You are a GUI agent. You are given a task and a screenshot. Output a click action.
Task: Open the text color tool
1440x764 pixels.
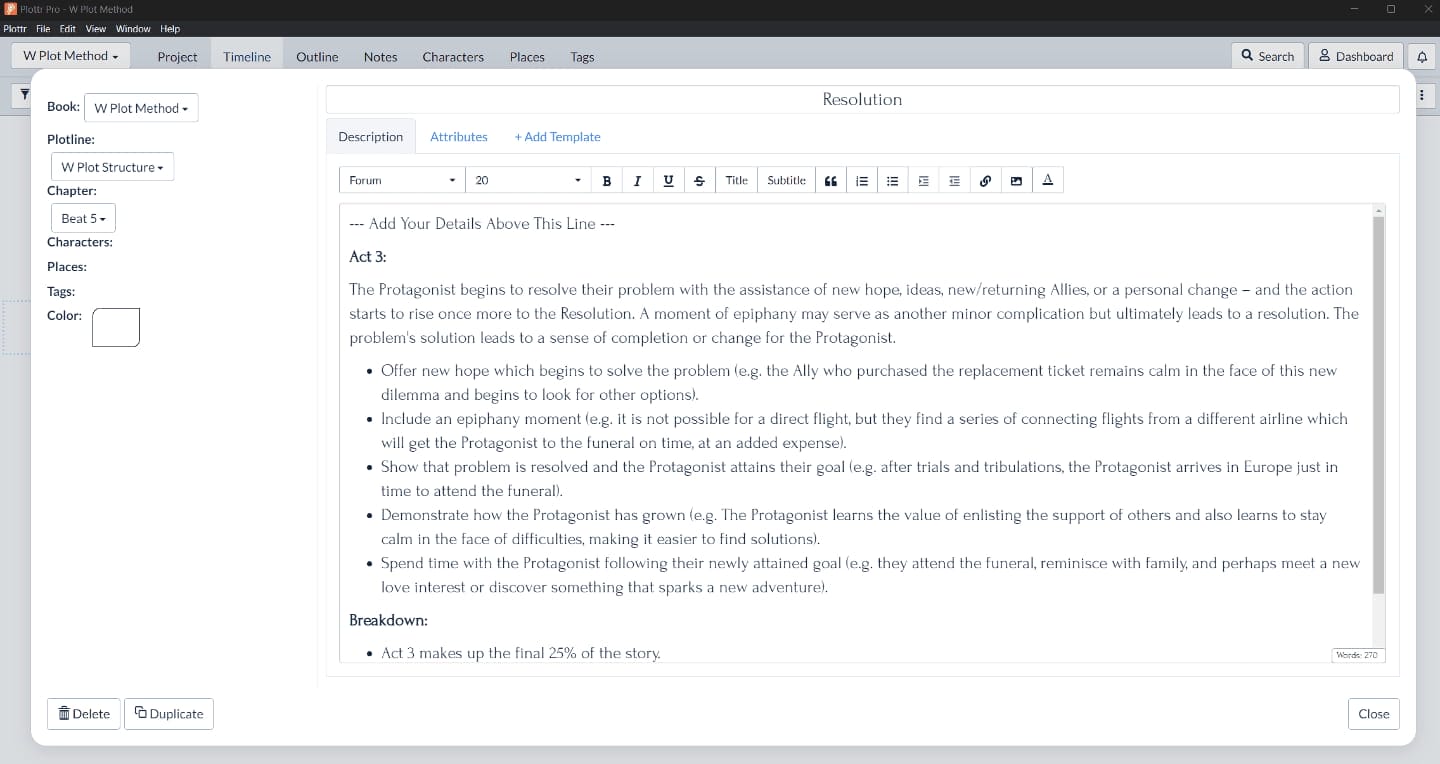(1047, 180)
